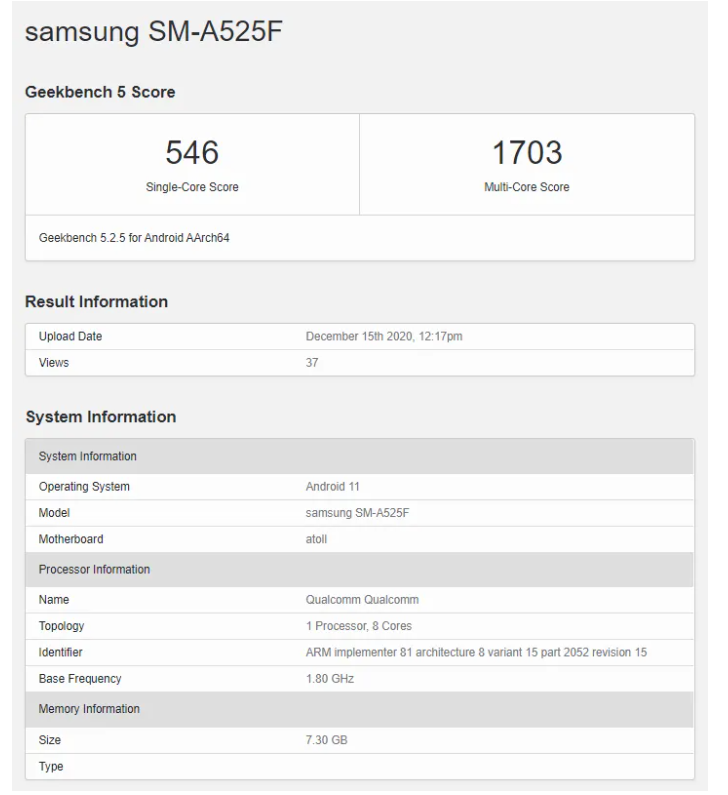This screenshot has height=795, width=728.
Task: Click the Upload Date label
Action: click(x=70, y=336)
